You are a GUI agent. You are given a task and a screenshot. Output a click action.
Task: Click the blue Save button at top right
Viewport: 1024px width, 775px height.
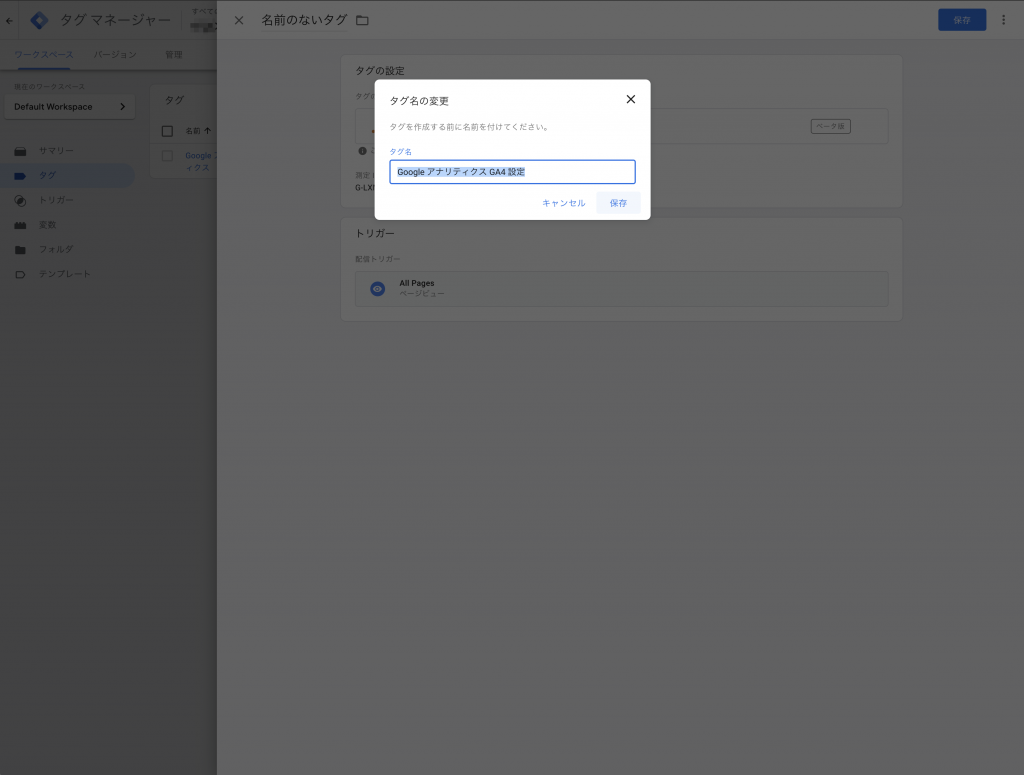961,20
